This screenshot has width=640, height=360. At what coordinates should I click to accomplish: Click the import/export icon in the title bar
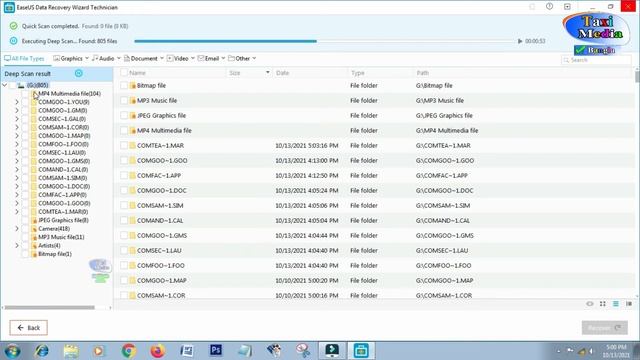[x=567, y=7]
